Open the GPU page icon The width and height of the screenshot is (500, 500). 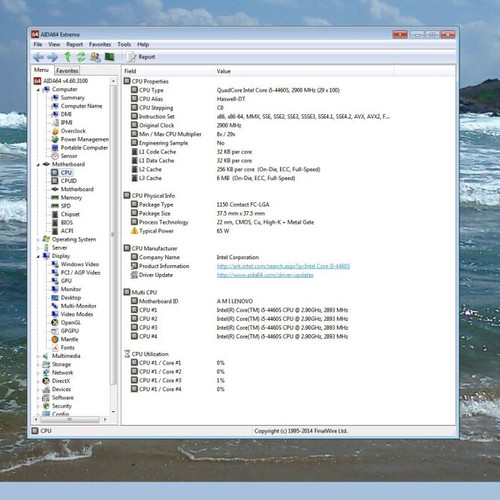coord(55,281)
